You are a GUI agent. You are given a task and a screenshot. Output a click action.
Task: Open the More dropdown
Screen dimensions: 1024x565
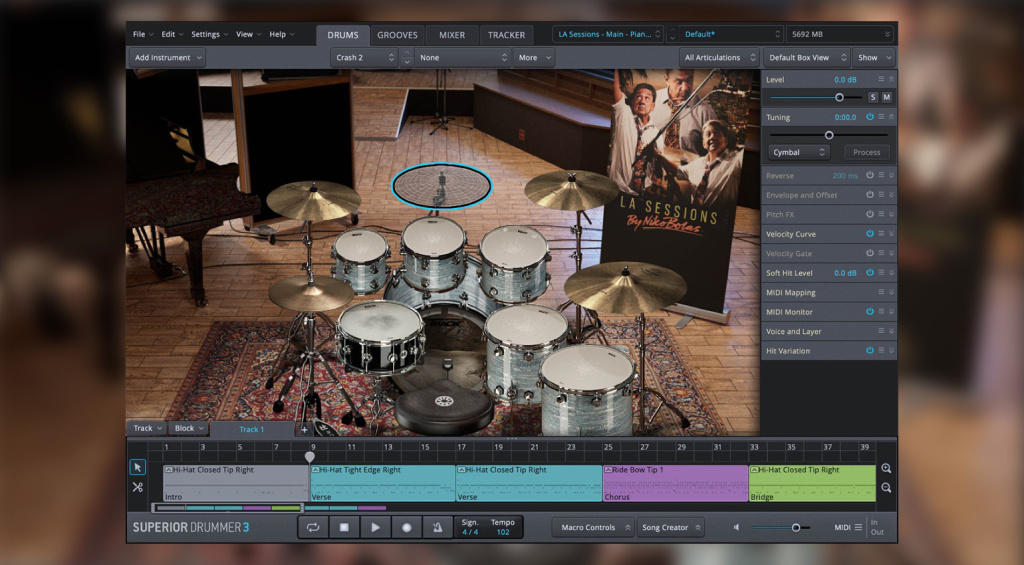pos(534,57)
